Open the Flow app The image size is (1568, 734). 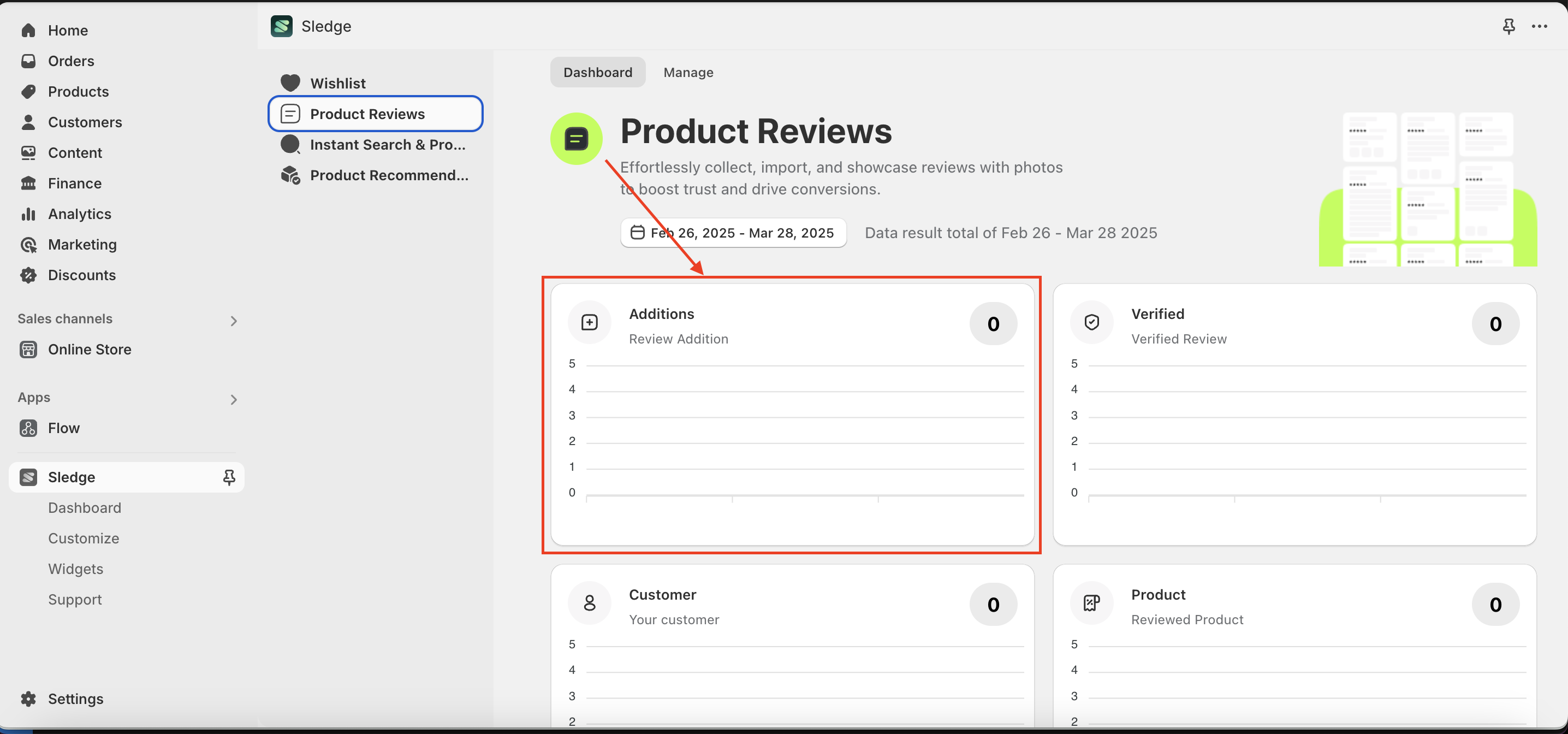63,428
